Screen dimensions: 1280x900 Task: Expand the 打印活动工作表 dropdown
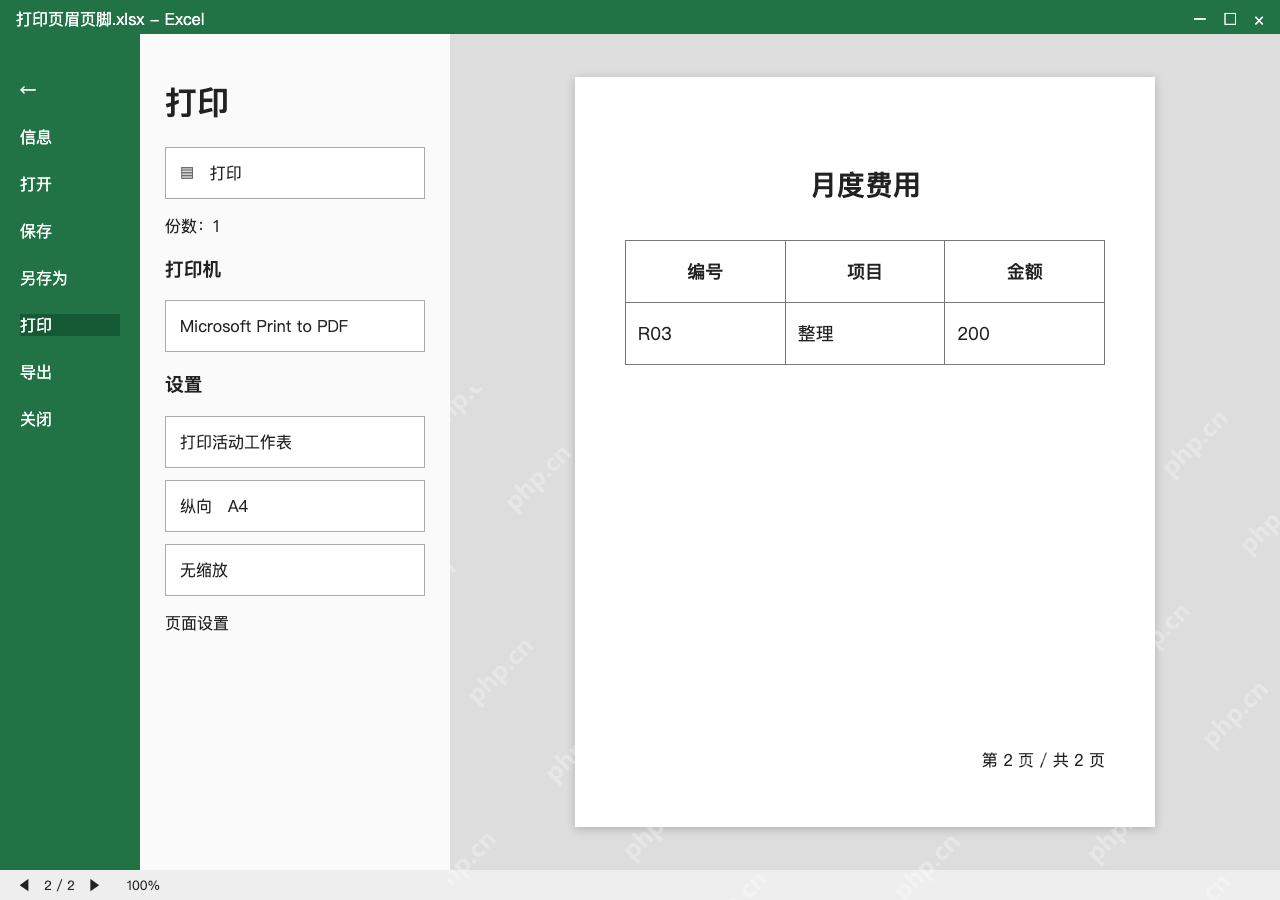coord(295,442)
